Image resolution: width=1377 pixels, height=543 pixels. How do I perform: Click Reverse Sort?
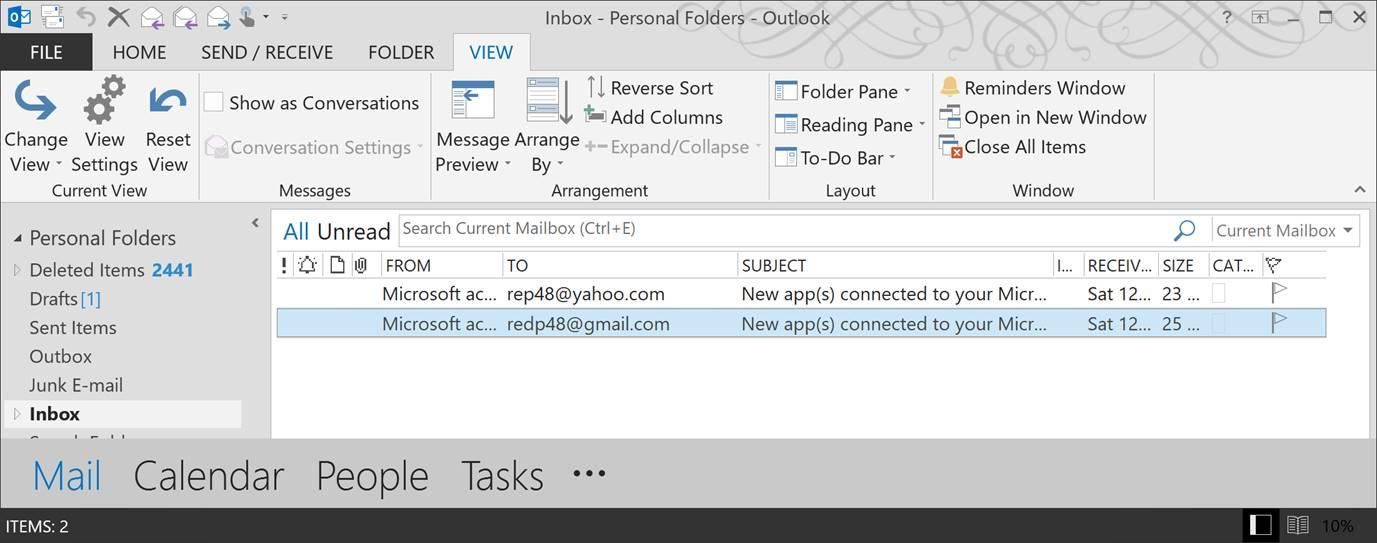pos(649,88)
